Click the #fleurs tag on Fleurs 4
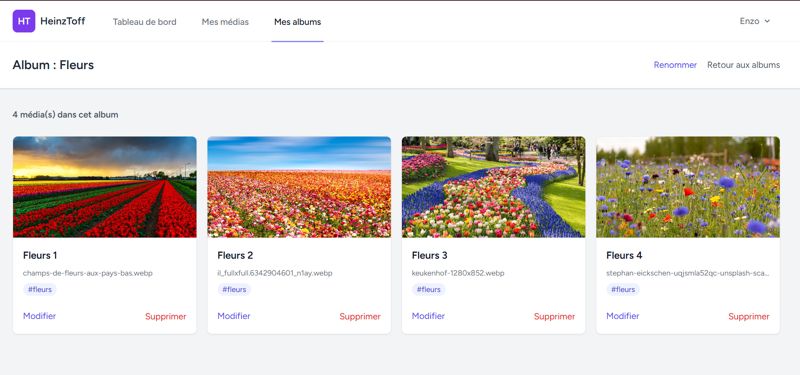Screen dimensions: 800x375 pos(623,289)
